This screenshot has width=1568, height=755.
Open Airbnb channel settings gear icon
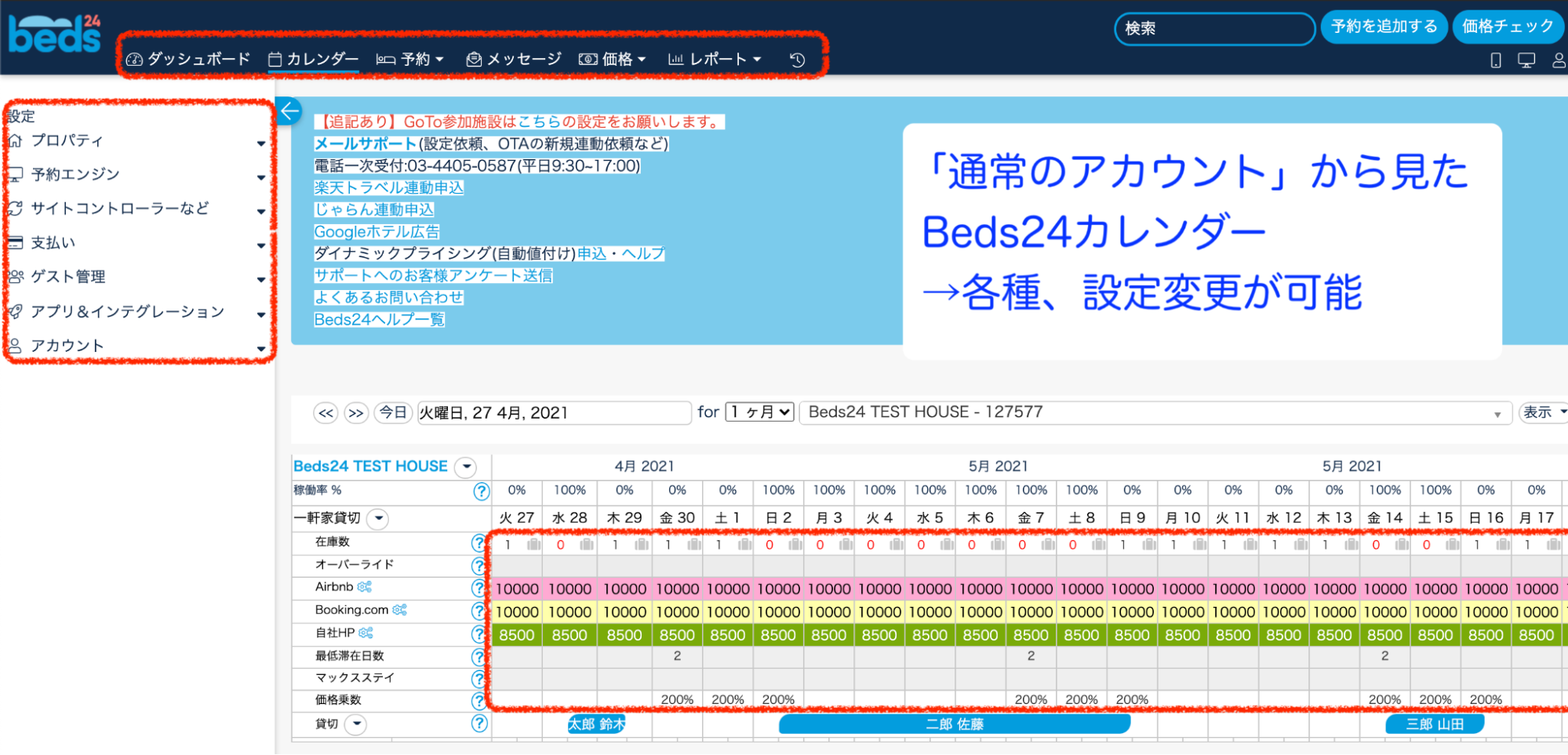pyautogui.click(x=365, y=586)
